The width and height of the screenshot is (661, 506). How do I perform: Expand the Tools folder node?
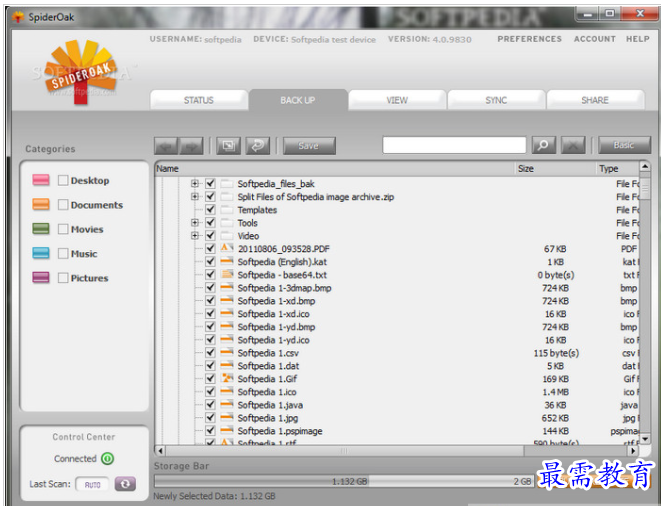pyautogui.click(x=195, y=223)
